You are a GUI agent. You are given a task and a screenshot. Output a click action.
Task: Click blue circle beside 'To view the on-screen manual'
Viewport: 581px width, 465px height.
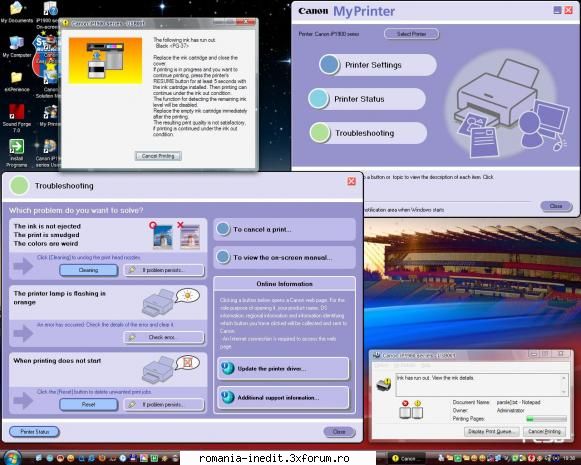click(223, 257)
